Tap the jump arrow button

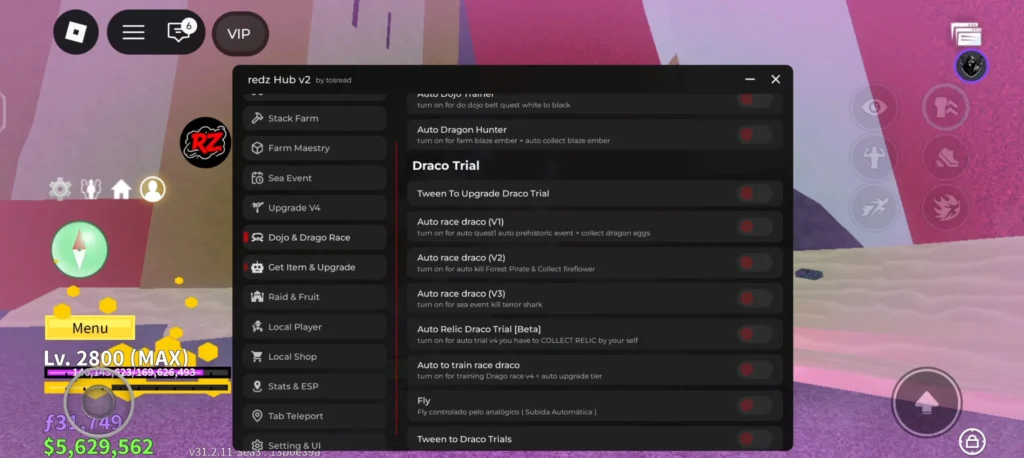[926, 402]
